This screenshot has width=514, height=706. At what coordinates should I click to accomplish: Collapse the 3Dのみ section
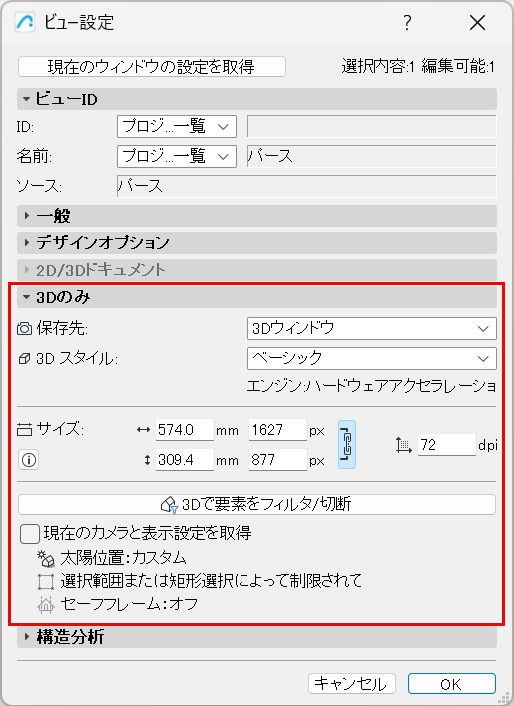257,297
